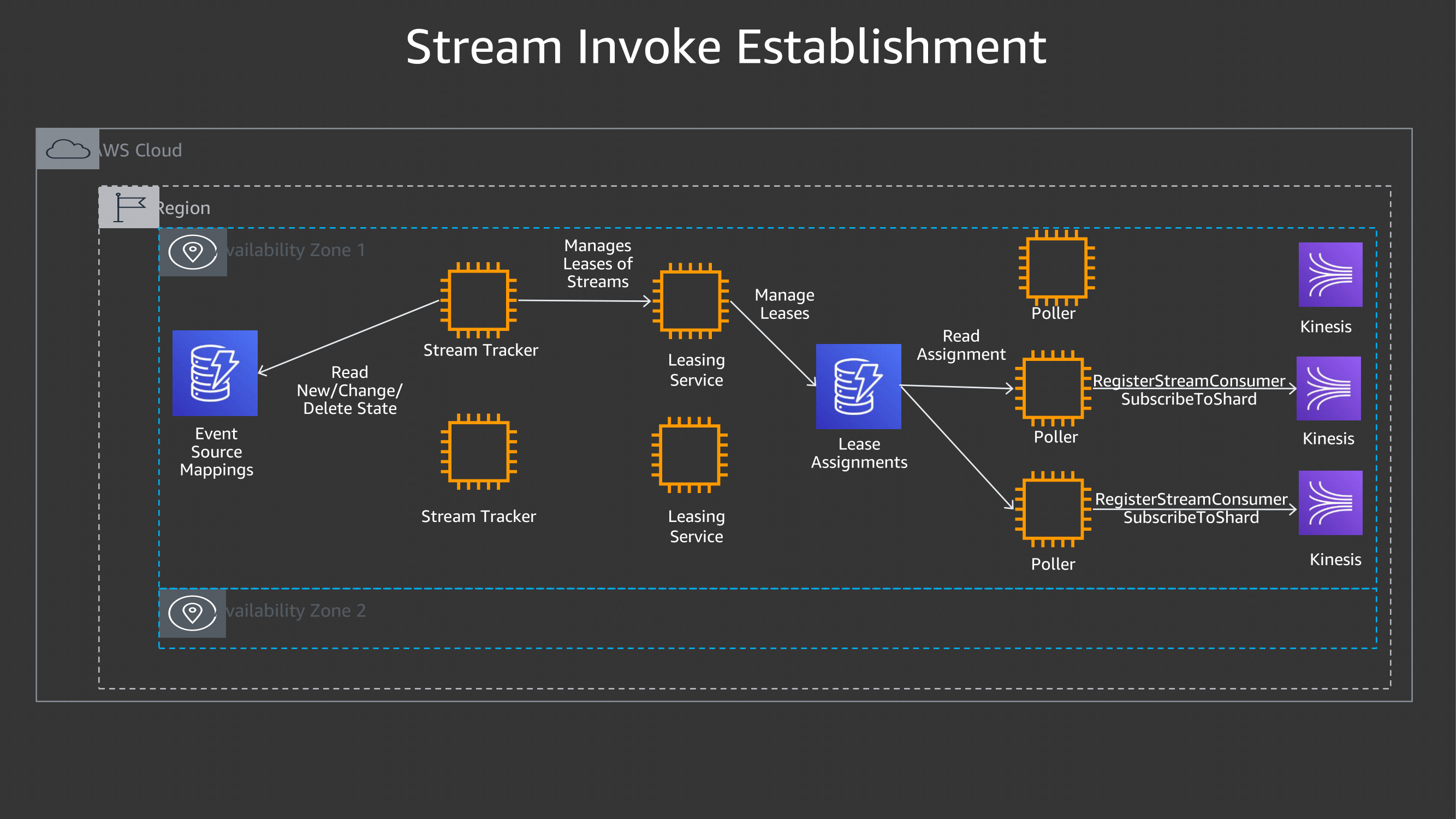Select the Event Source Mappings icon
This screenshot has width=1456, height=819.
tap(215, 373)
